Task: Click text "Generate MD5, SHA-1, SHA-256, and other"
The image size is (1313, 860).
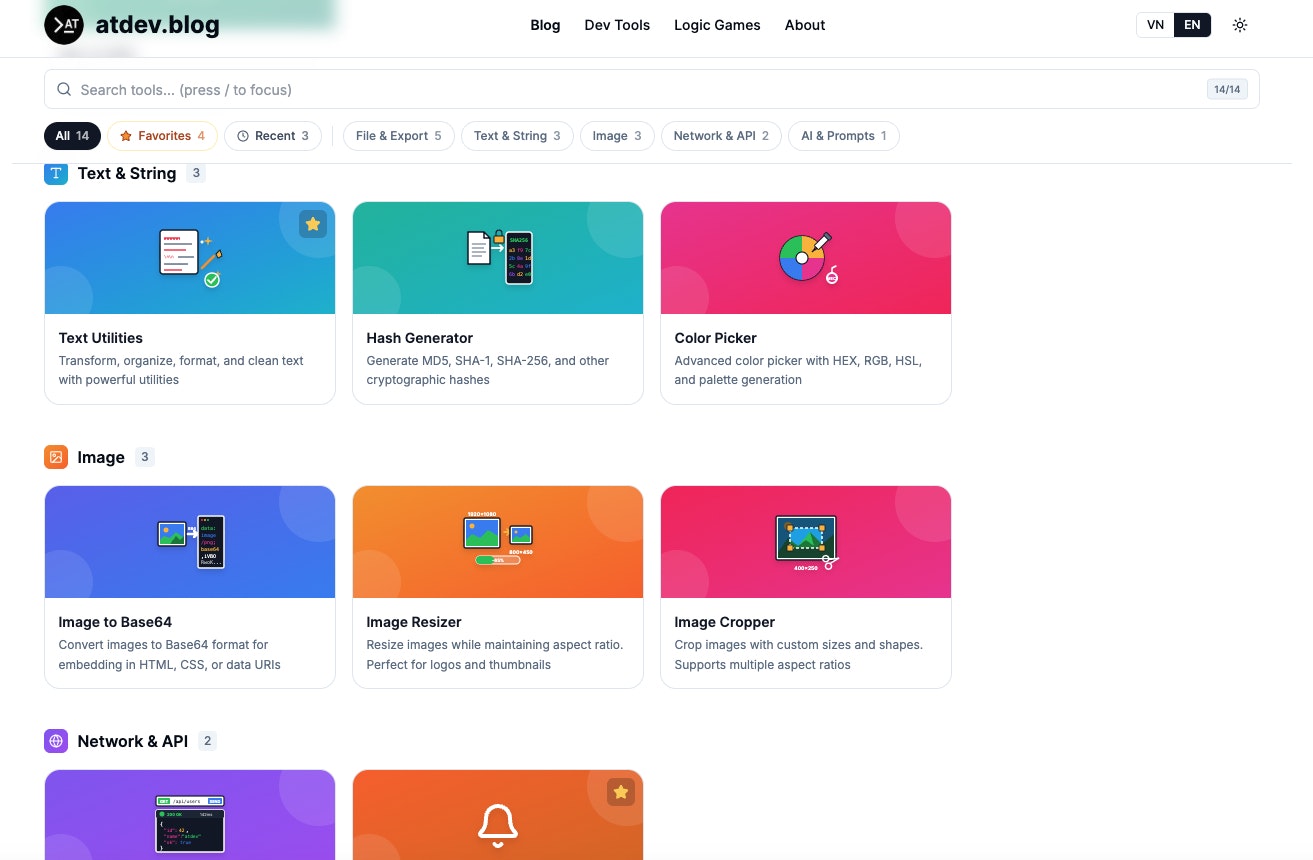Action: [488, 361]
